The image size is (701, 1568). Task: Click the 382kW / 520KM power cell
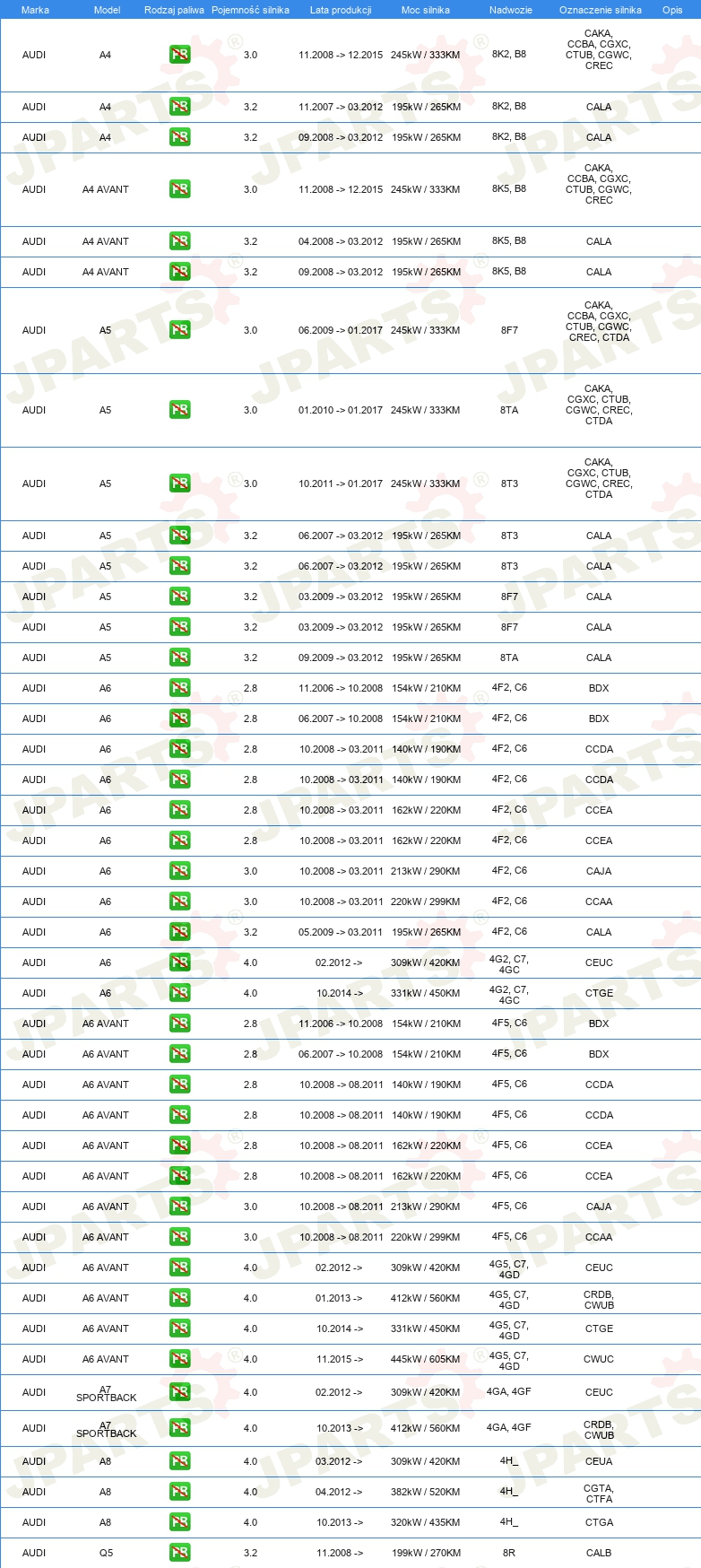[x=426, y=1492]
